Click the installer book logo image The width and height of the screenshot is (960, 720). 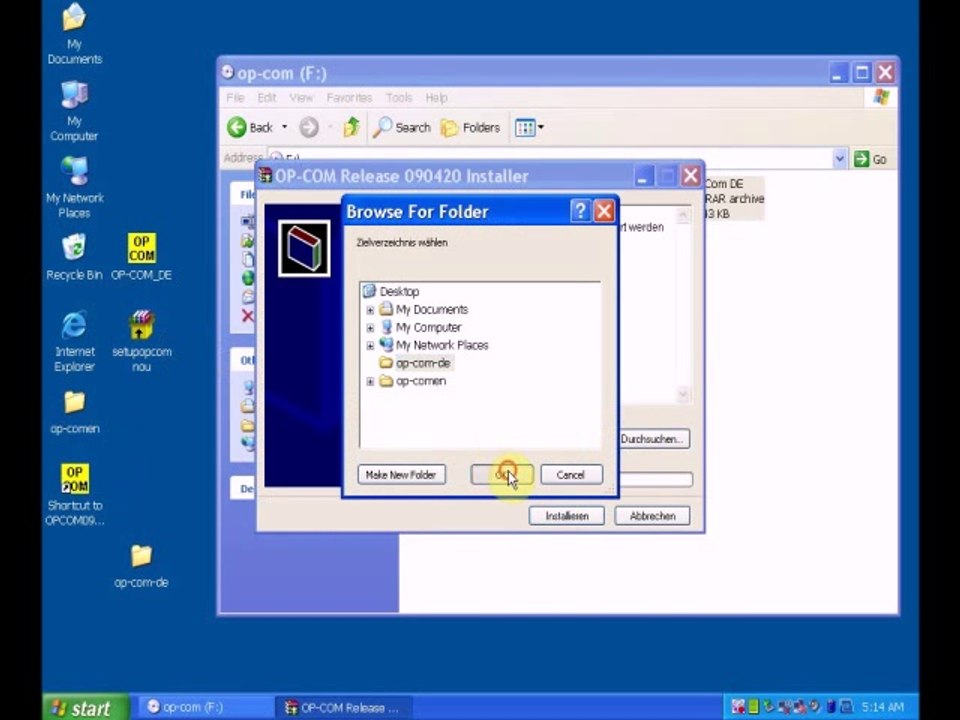click(304, 248)
